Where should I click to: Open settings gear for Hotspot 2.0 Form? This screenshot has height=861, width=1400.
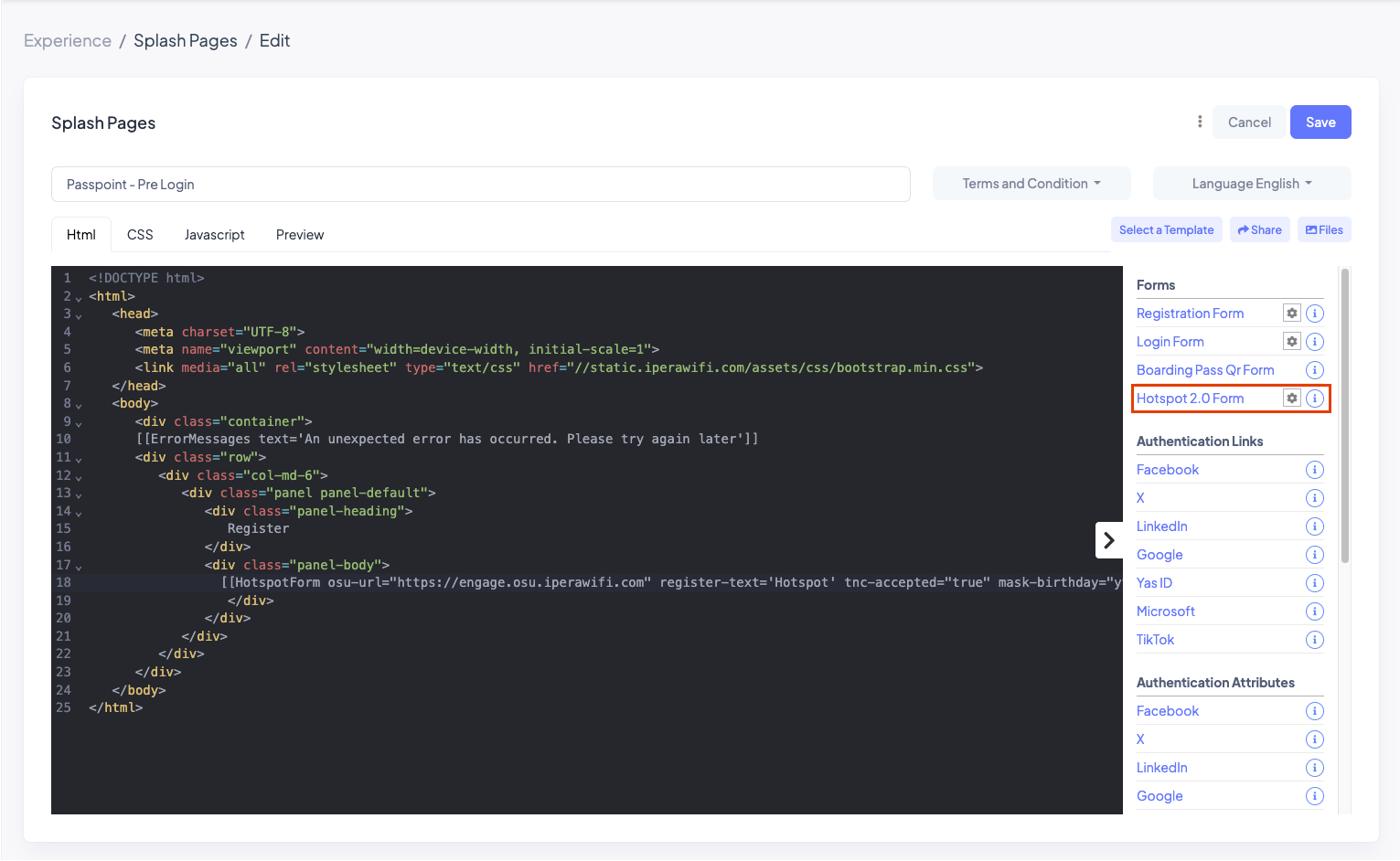click(x=1291, y=399)
